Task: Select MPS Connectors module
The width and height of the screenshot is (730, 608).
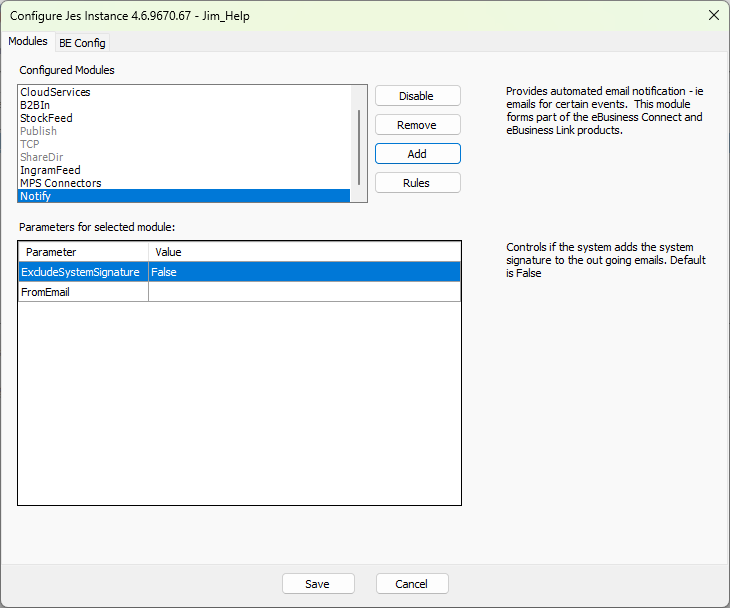Action: tap(60, 183)
